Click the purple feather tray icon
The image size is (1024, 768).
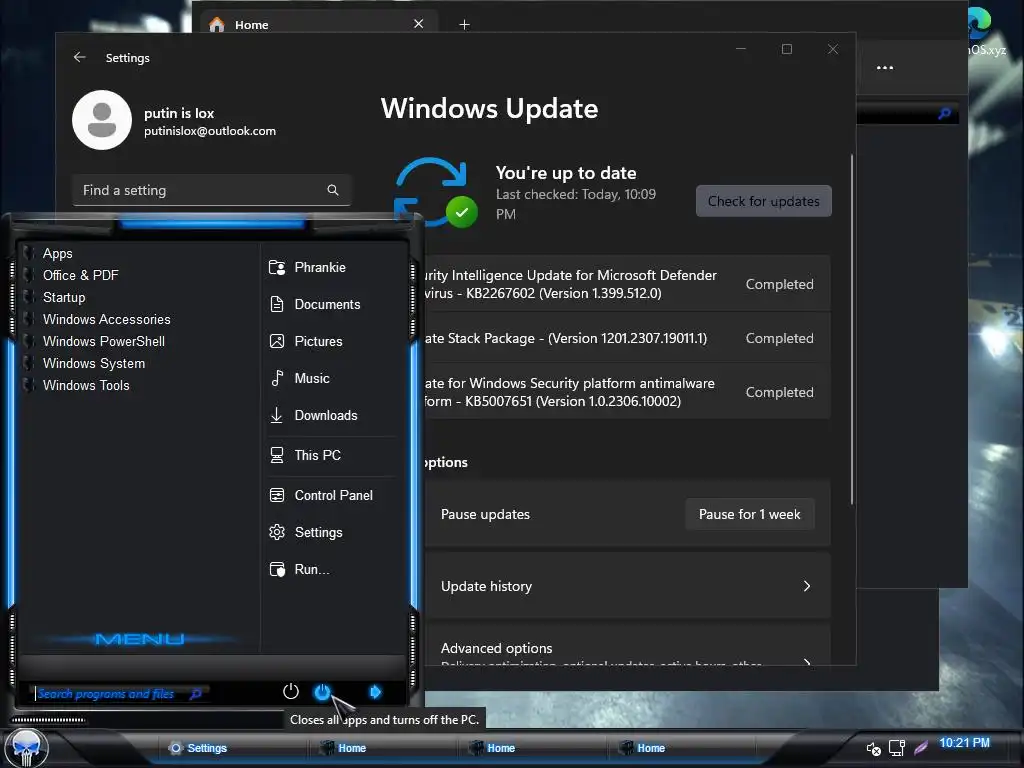(x=921, y=748)
